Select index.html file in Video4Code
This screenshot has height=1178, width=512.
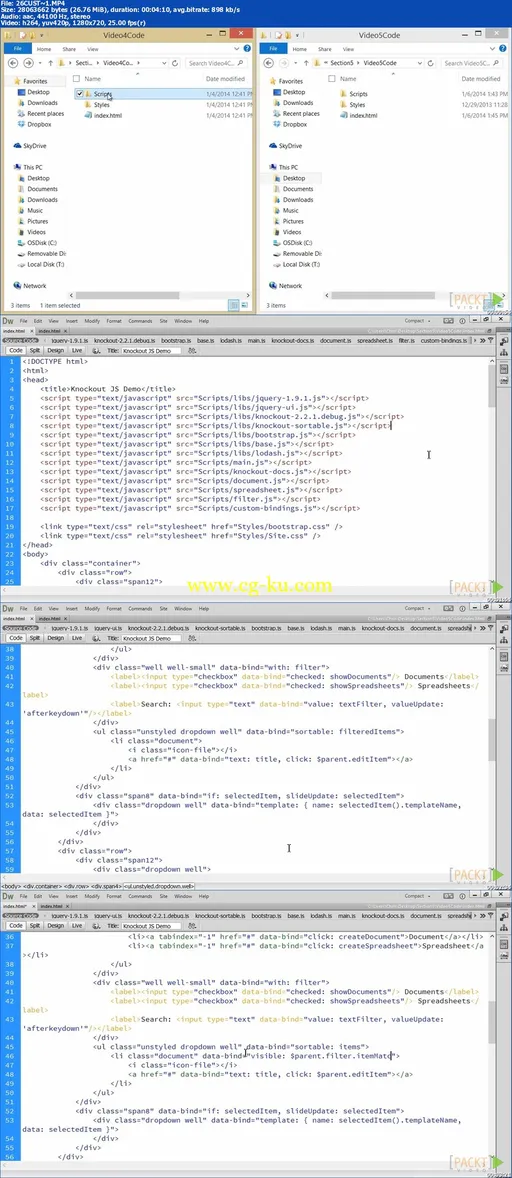pyautogui.click(x=104, y=116)
